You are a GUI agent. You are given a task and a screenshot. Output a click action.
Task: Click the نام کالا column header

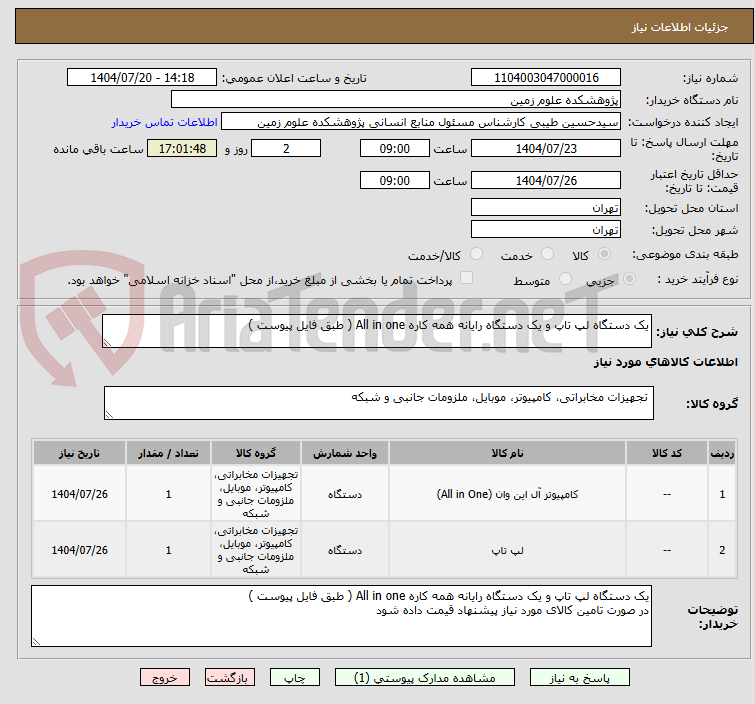coord(507,453)
